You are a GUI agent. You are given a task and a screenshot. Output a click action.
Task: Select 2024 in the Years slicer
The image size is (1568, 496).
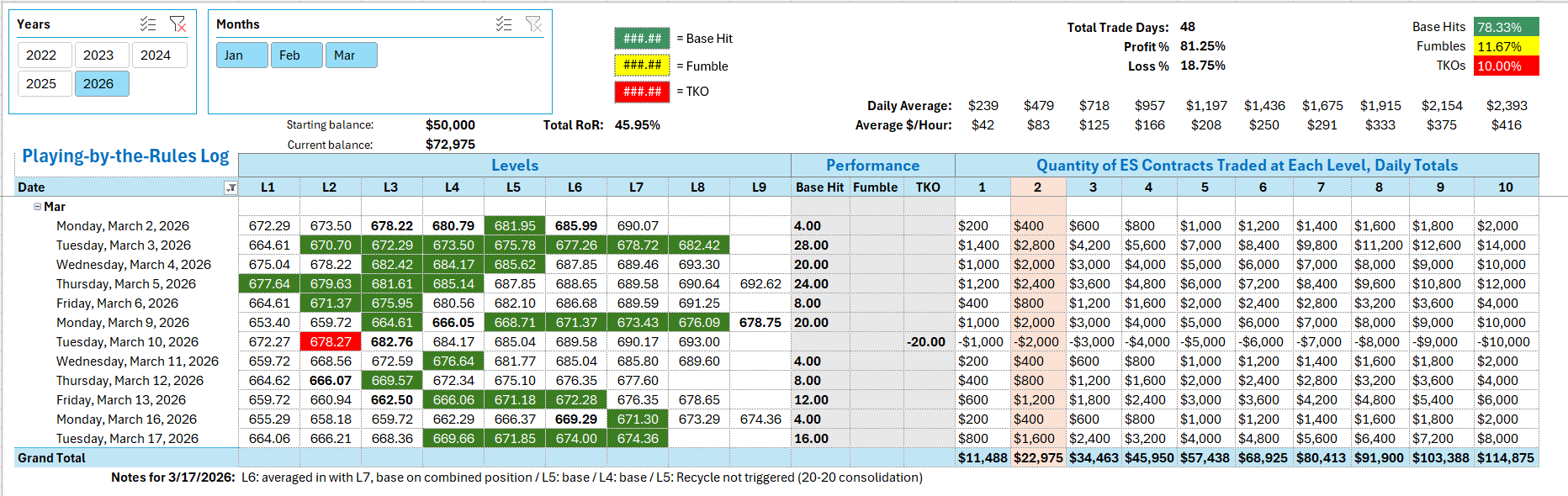(156, 55)
